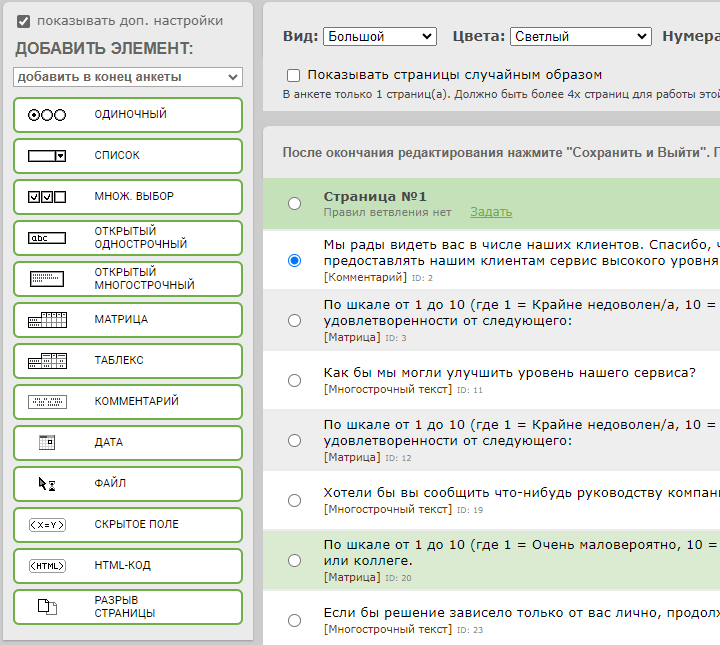The width and height of the screenshot is (720, 645).
Task: Click the ФАЙЛ upload cursor icon
Action: coord(47,483)
